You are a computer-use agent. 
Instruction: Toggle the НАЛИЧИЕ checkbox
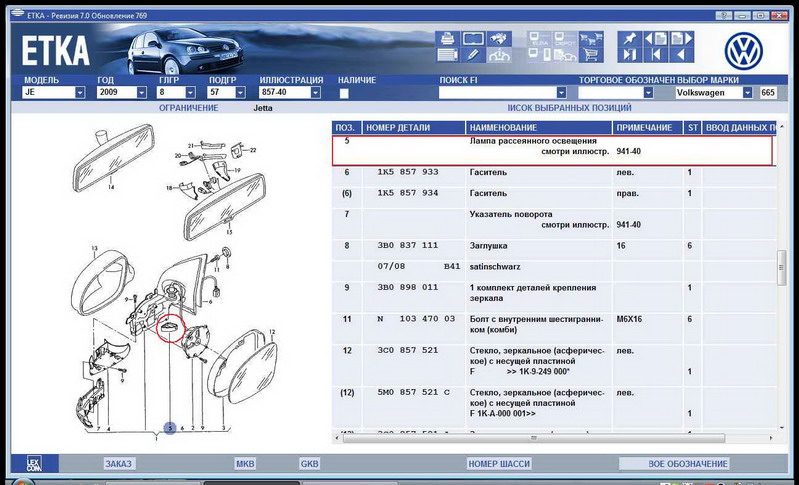(x=344, y=93)
